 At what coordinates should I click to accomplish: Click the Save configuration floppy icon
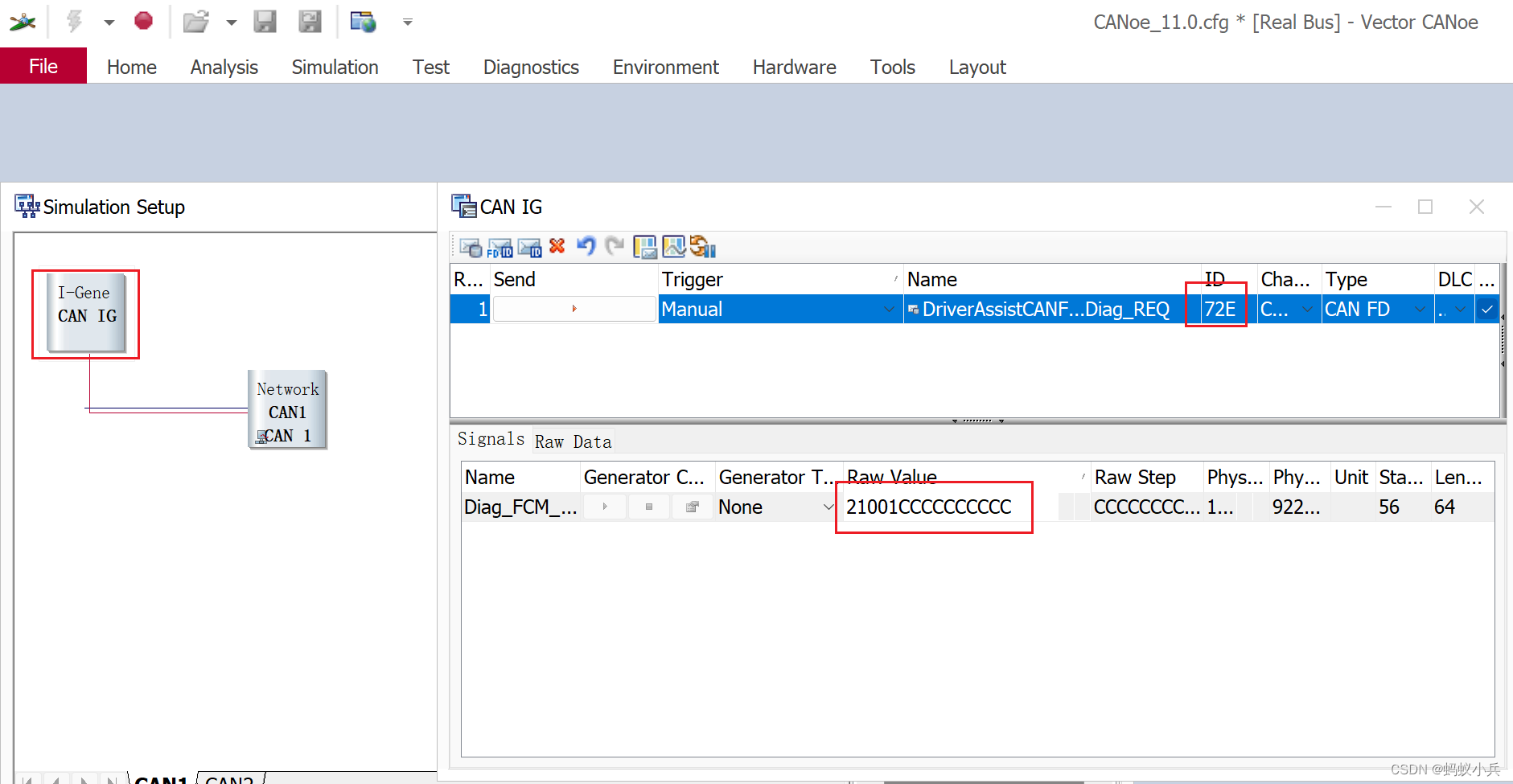[265, 21]
